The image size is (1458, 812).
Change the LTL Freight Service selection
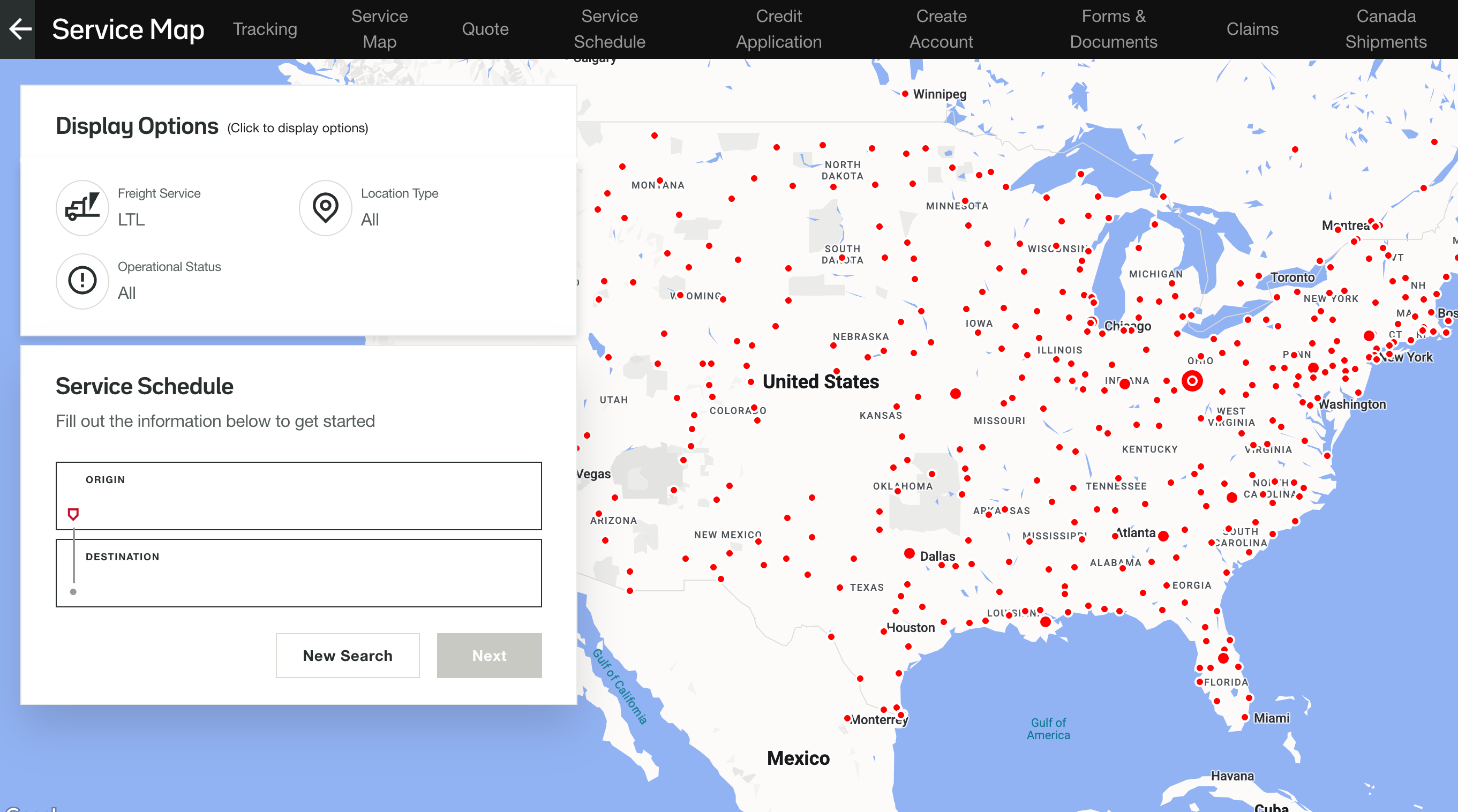(131, 220)
